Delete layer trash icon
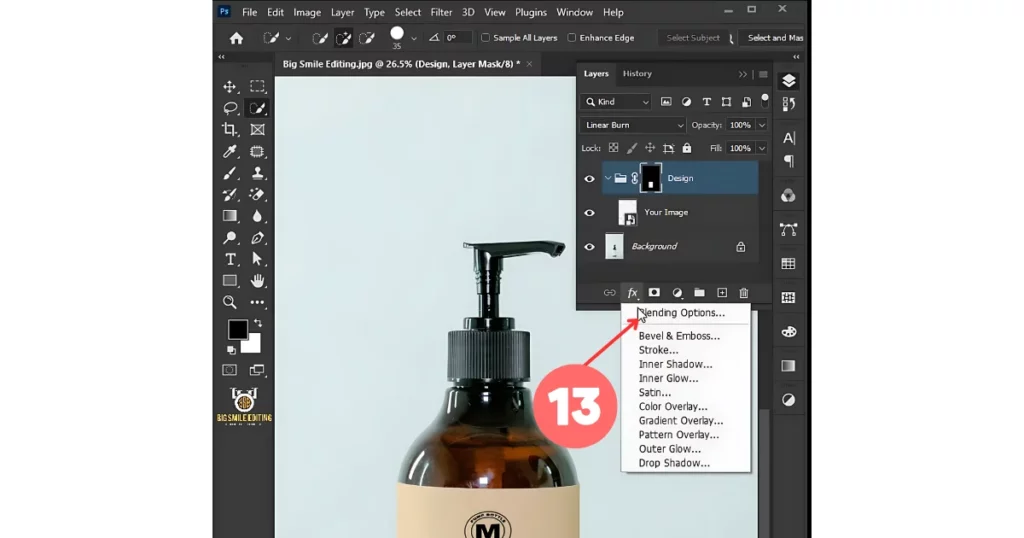1024x538 pixels. [744, 293]
